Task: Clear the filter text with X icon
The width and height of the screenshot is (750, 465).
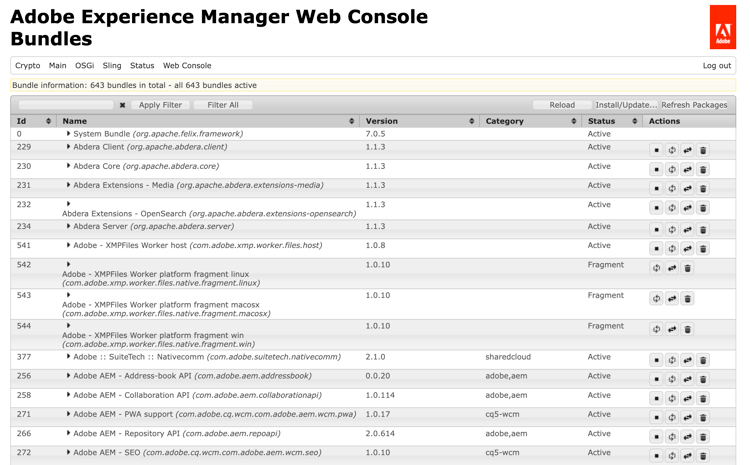Action: pos(122,105)
